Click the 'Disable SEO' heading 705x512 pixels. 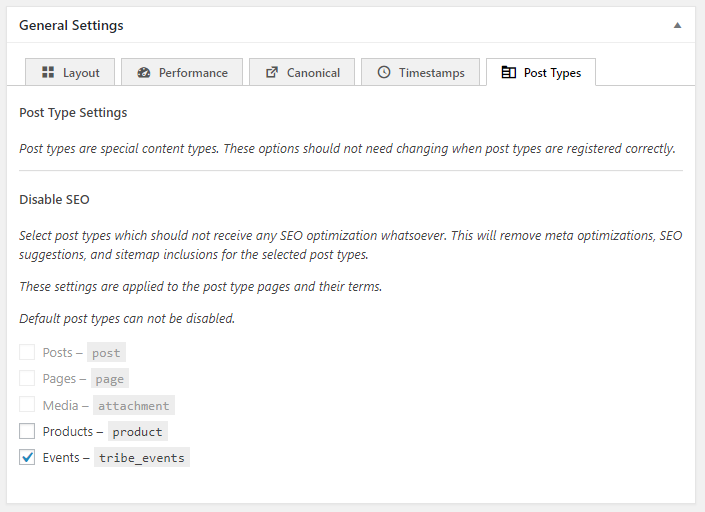point(54,200)
